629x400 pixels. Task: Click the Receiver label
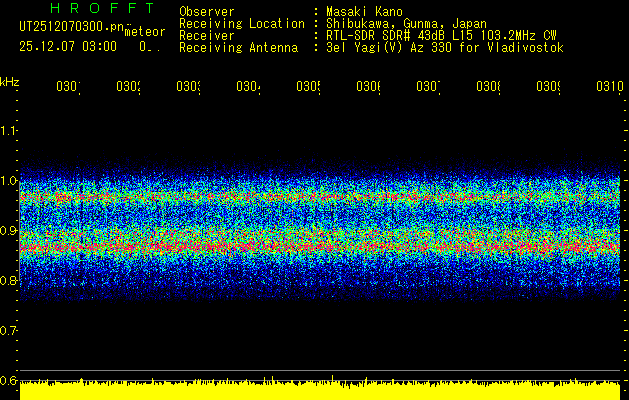point(207,36)
